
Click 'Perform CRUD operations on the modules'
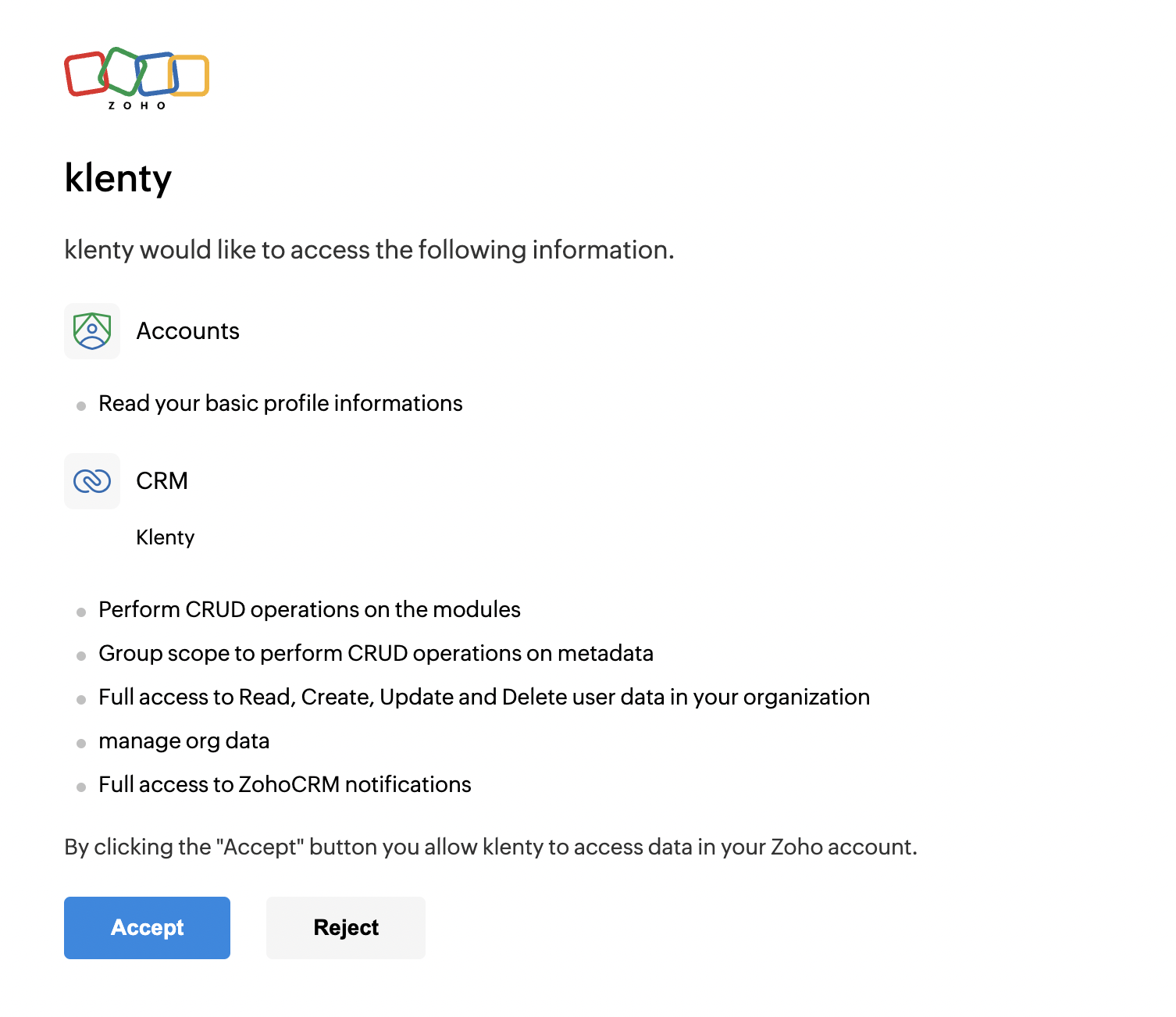pyautogui.click(x=309, y=609)
